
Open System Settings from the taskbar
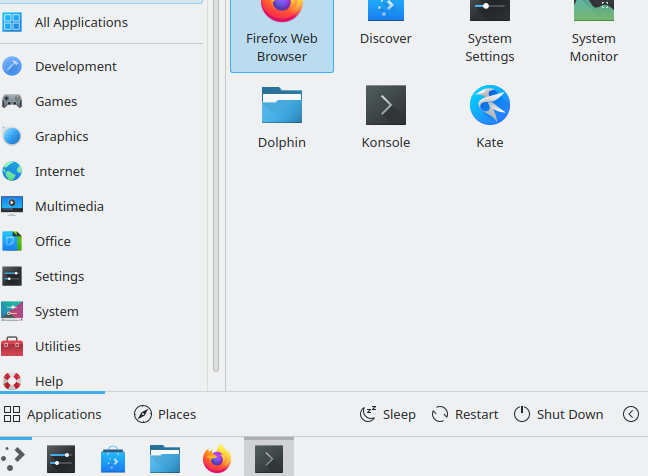click(x=61, y=459)
